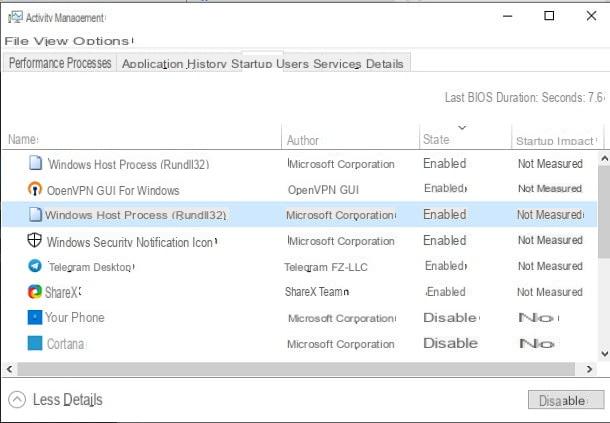Image resolution: width=610 pixels, height=423 pixels.
Task: Maximize the Activity Management window
Action: click(x=549, y=16)
